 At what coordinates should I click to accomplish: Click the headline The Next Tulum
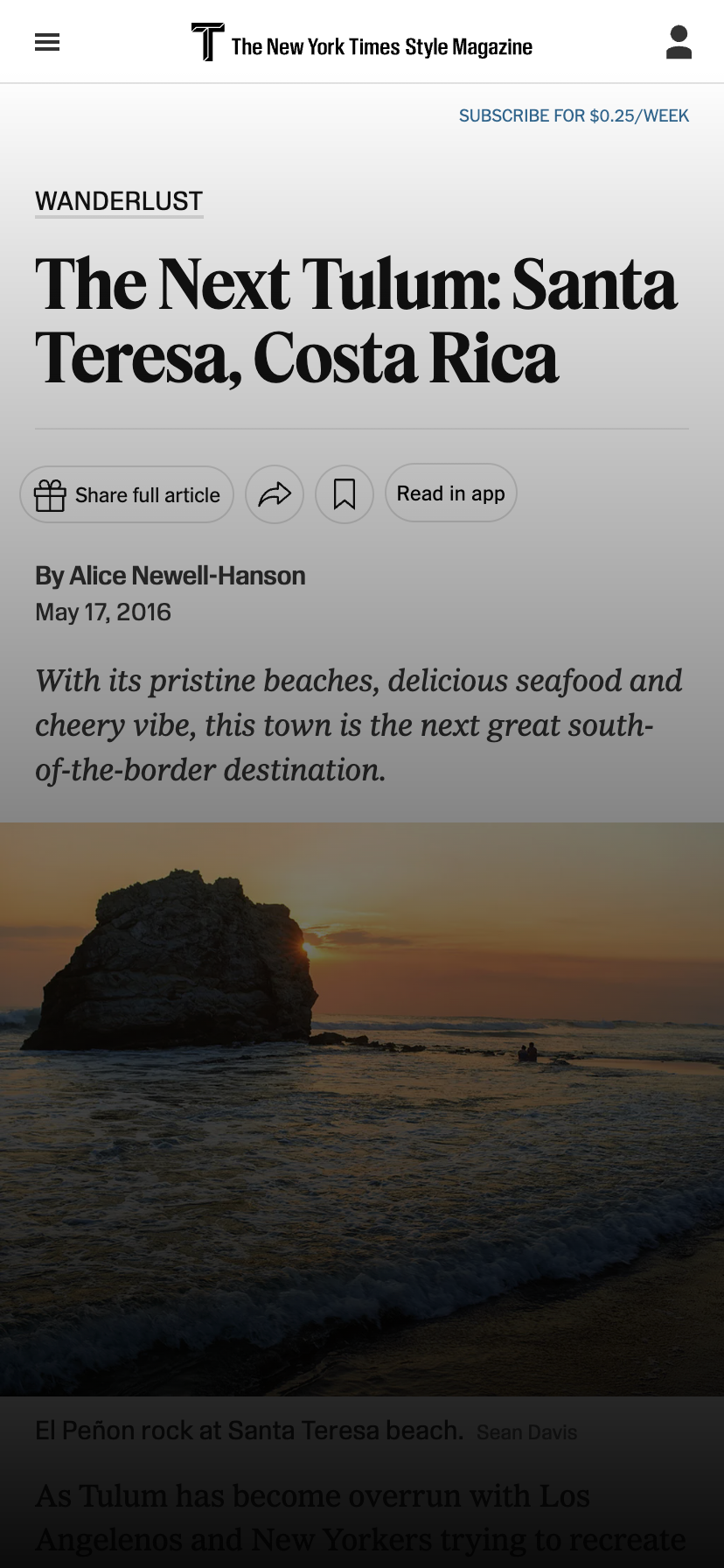tap(356, 320)
